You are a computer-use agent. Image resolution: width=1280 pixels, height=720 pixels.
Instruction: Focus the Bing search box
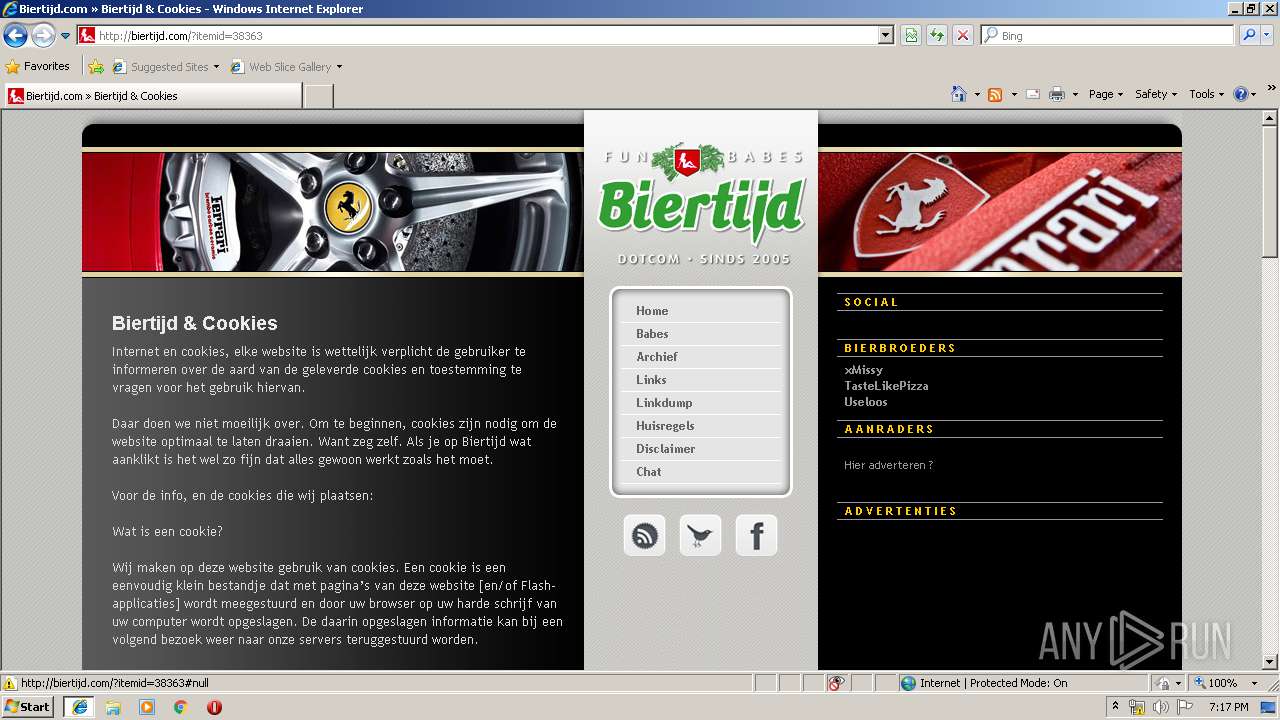[1108, 35]
